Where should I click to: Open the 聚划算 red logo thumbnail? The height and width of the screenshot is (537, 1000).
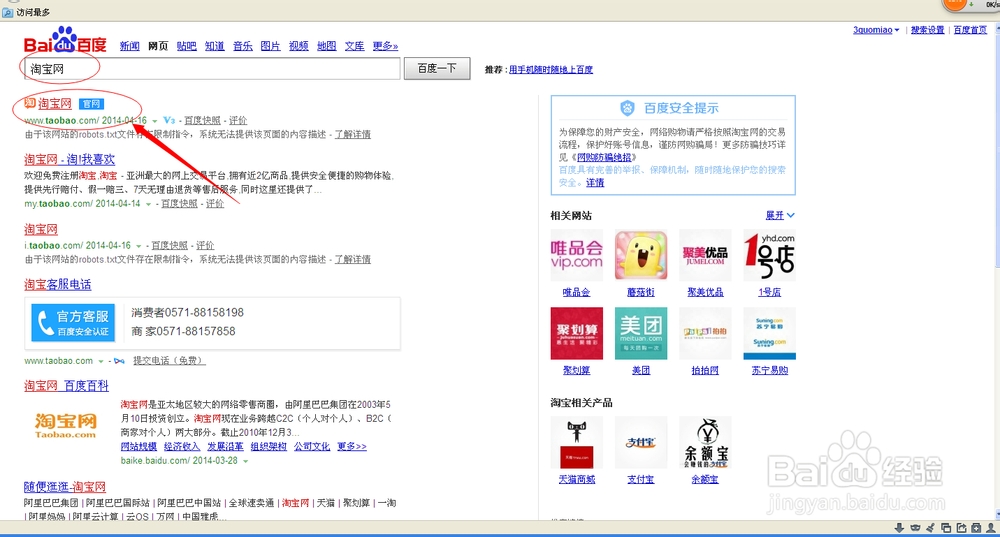pyautogui.click(x=577, y=334)
